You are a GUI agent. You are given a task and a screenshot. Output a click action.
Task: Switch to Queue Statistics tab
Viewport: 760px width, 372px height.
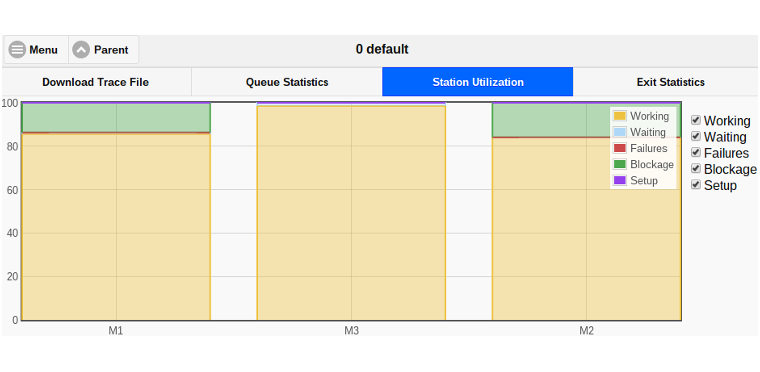click(287, 82)
